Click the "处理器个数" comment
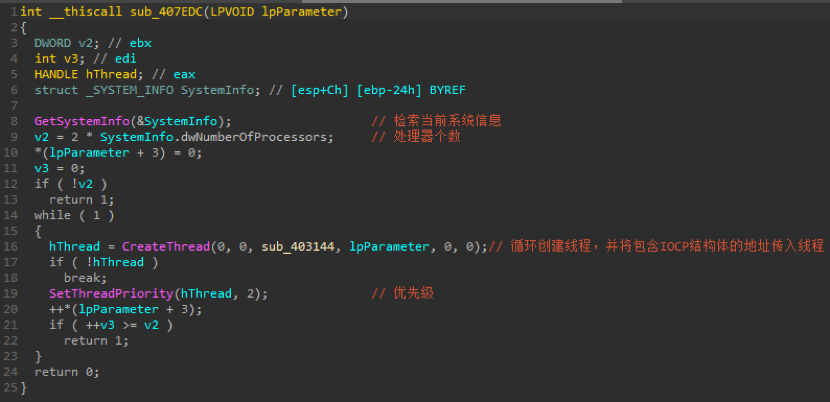Image resolution: width=830 pixels, height=402 pixels. tap(424, 137)
